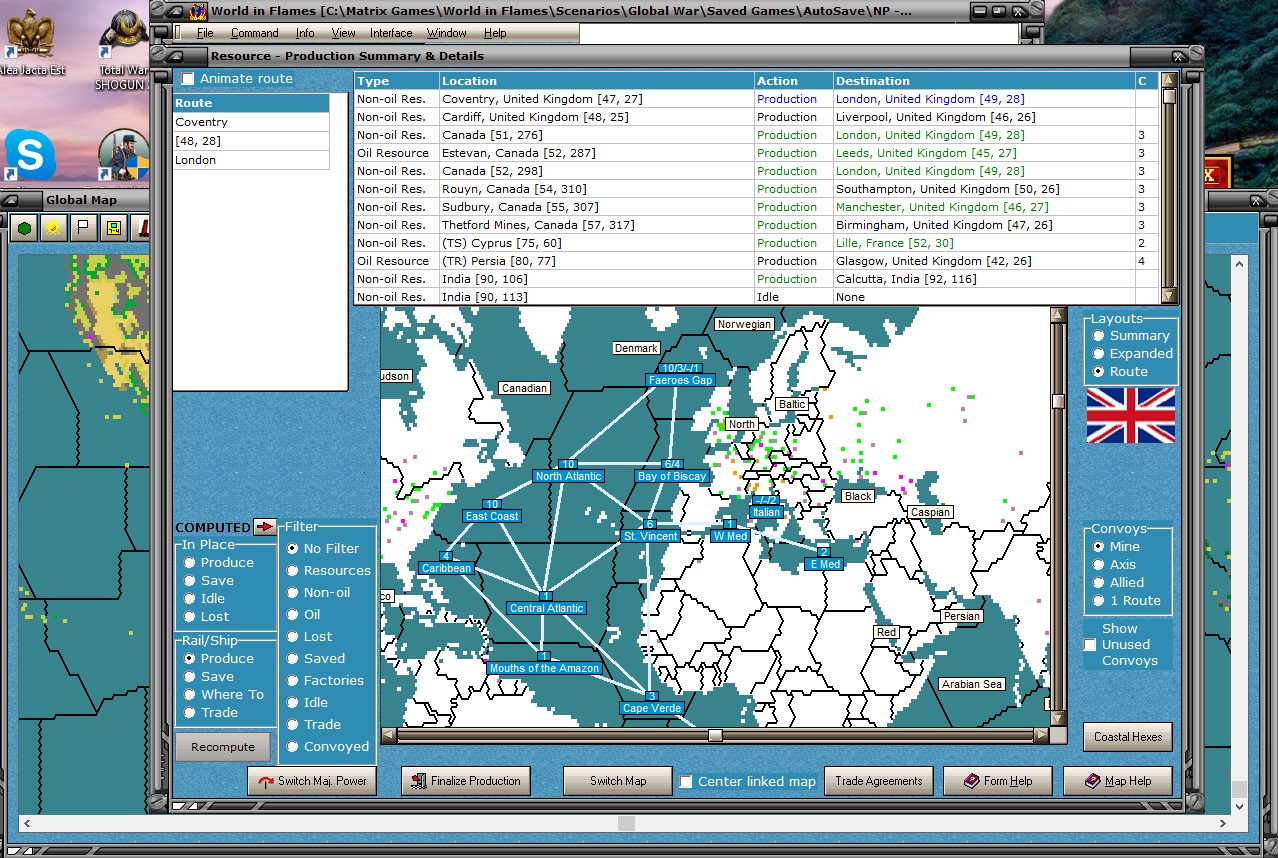Image resolution: width=1278 pixels, height=858 pixels.
Task: Open the Command menu
Action: coord(254,33)
